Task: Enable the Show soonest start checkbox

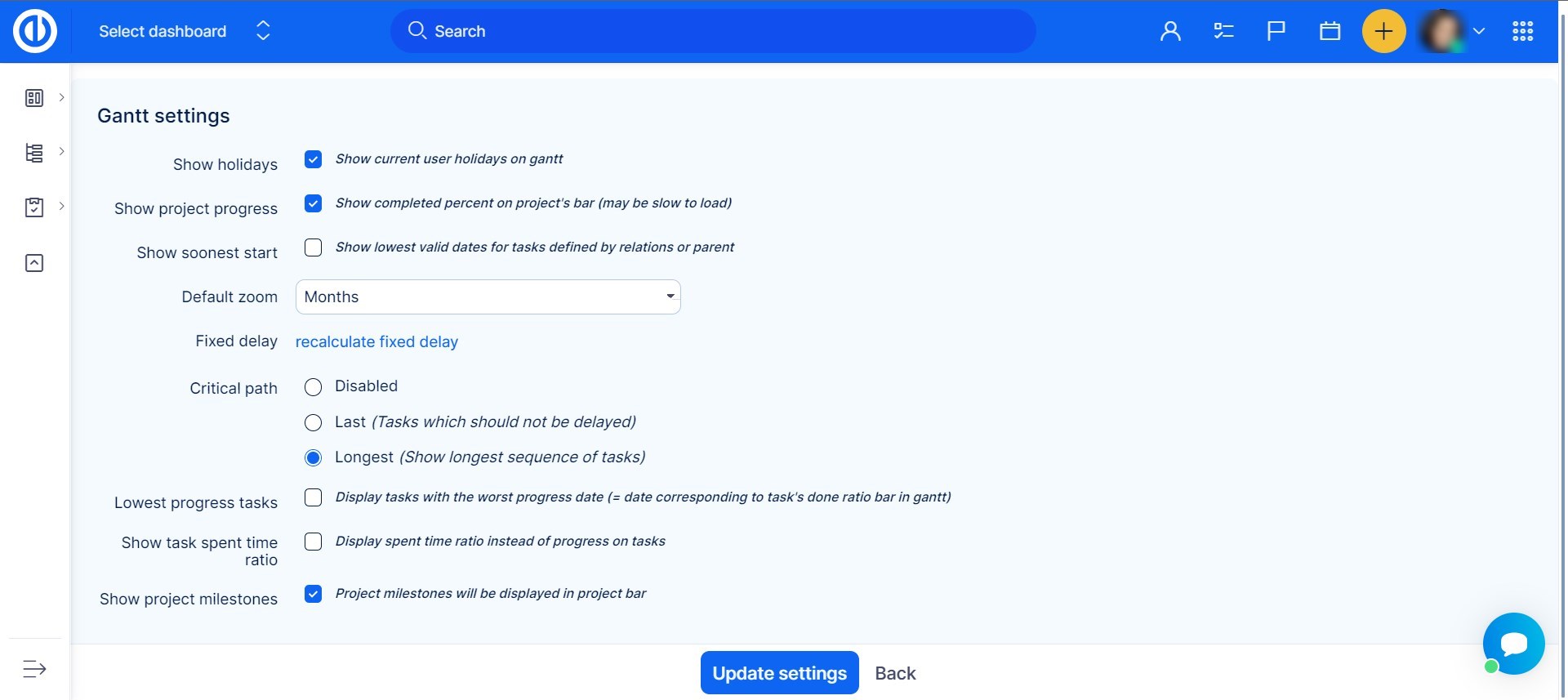Action: click(x=314, y=247)
